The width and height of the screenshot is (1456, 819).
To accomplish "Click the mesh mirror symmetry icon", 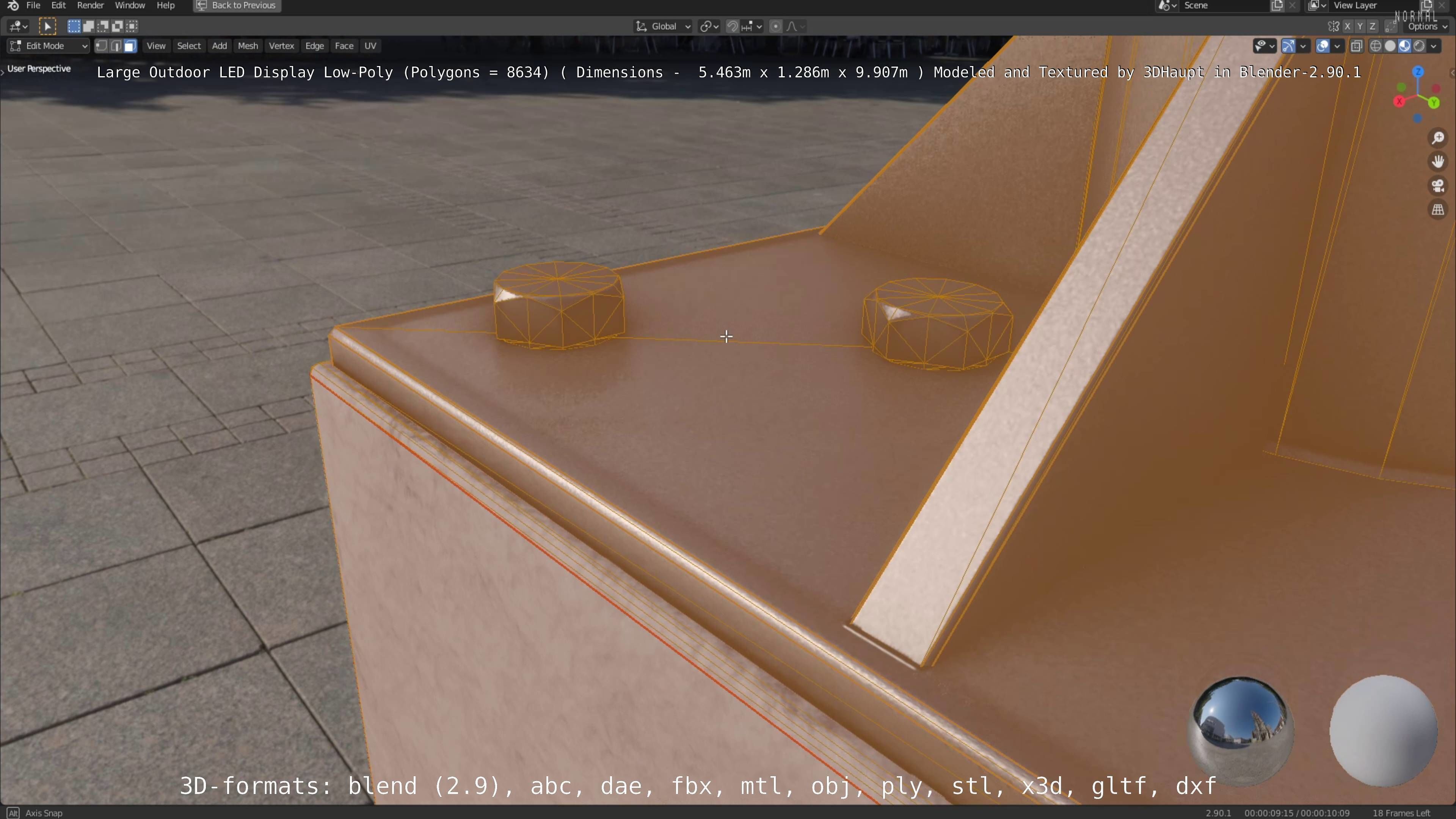I will (1334, 27).
